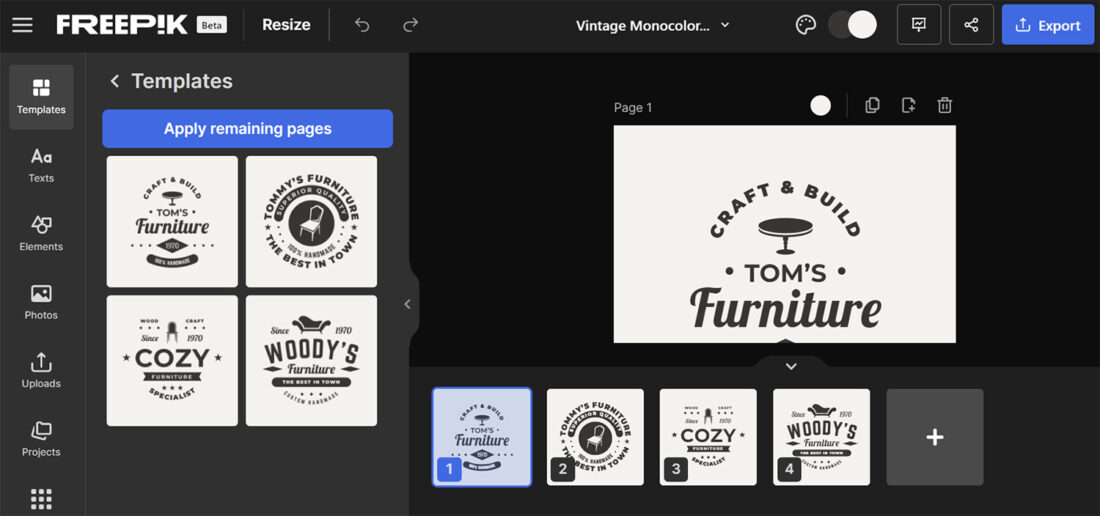The image size is (1100, 516).
Task: Select page 1 thumbnail in strip
Action: [x=482, y=437]
